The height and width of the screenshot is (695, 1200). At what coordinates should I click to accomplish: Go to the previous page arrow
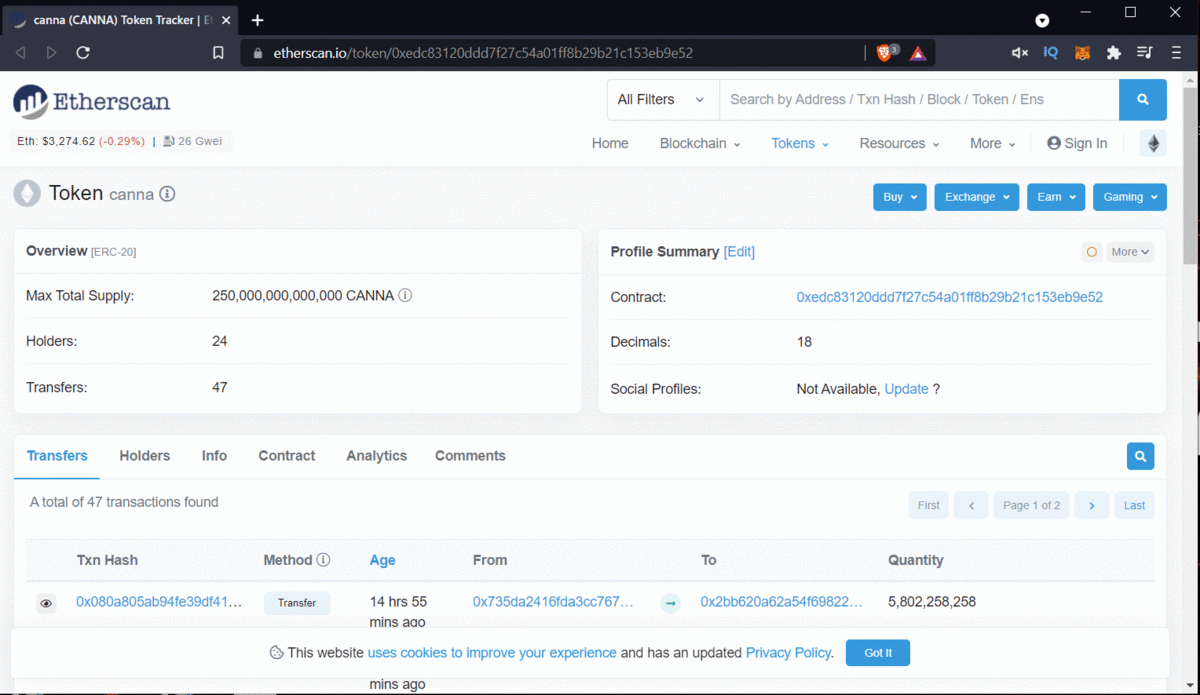pyautogui.click(x=971, y=505)
